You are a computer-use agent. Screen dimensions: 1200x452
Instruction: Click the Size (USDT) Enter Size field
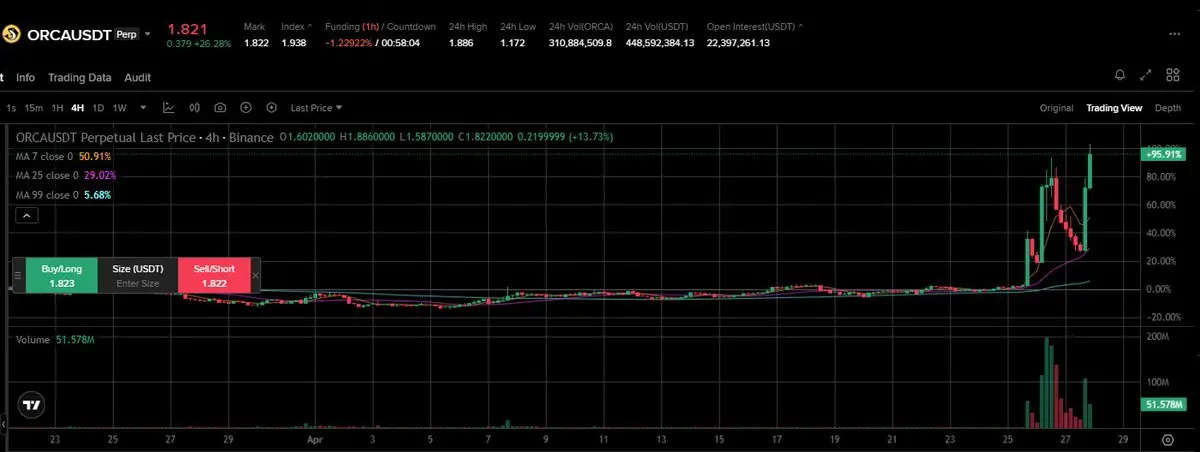click(138, 275)
